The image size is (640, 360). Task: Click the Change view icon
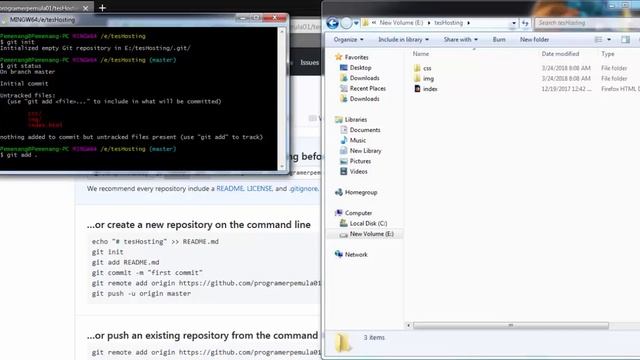pyautogui.click(x=598, y=40)
